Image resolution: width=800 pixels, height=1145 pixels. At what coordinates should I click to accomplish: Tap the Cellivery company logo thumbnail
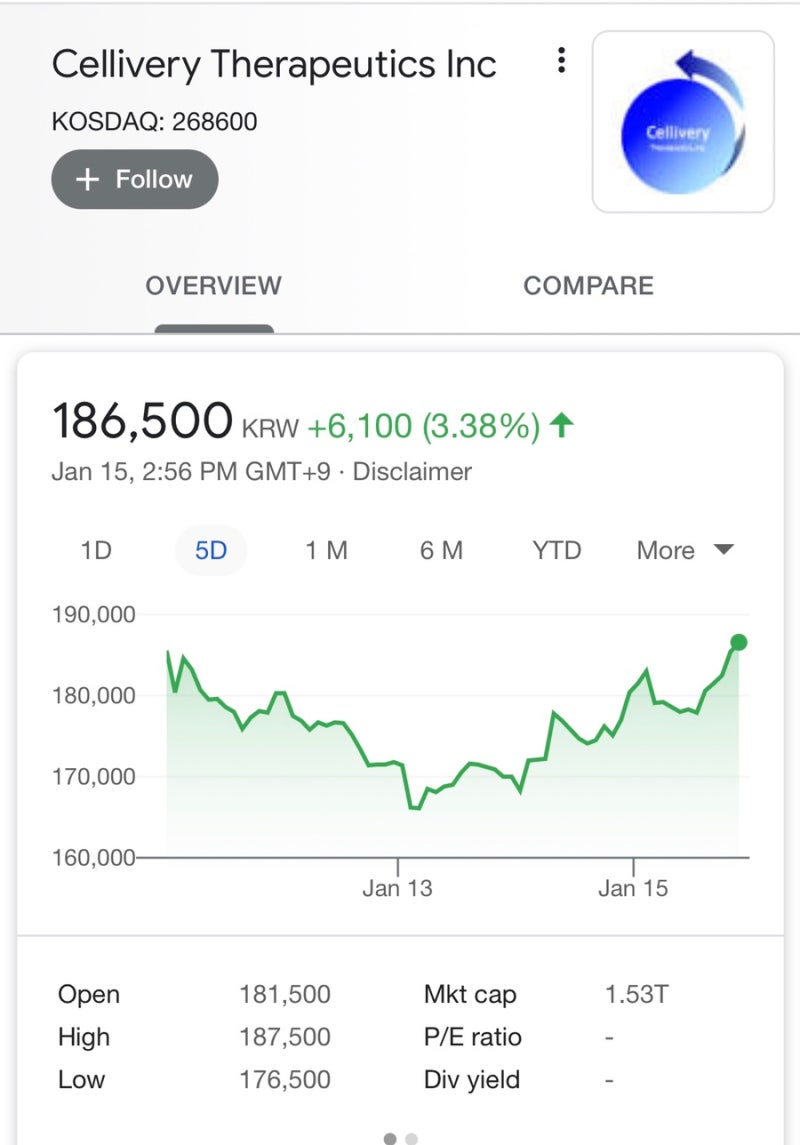683,121
